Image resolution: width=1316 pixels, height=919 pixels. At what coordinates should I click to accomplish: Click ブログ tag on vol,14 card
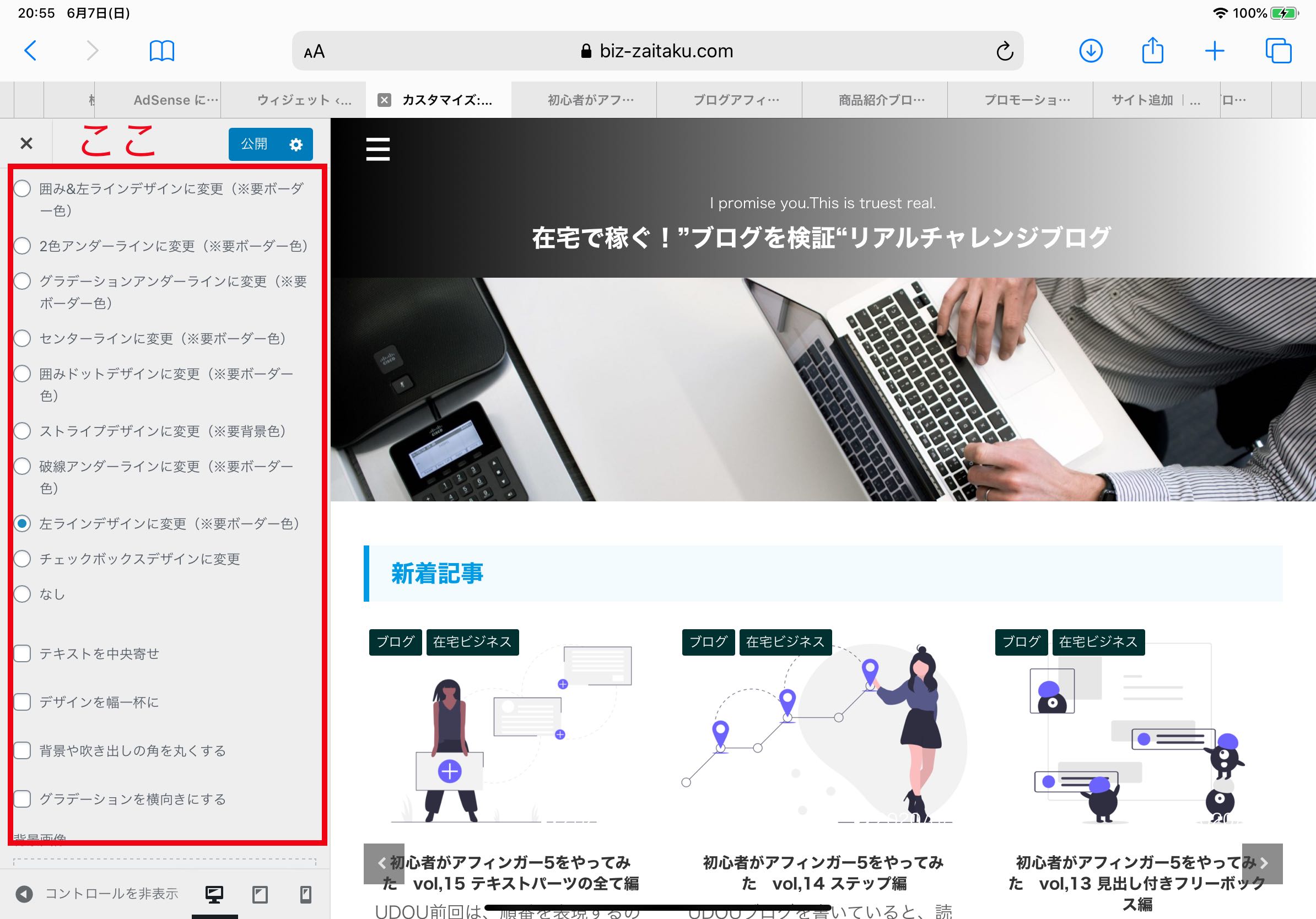(x=709, y=642)
